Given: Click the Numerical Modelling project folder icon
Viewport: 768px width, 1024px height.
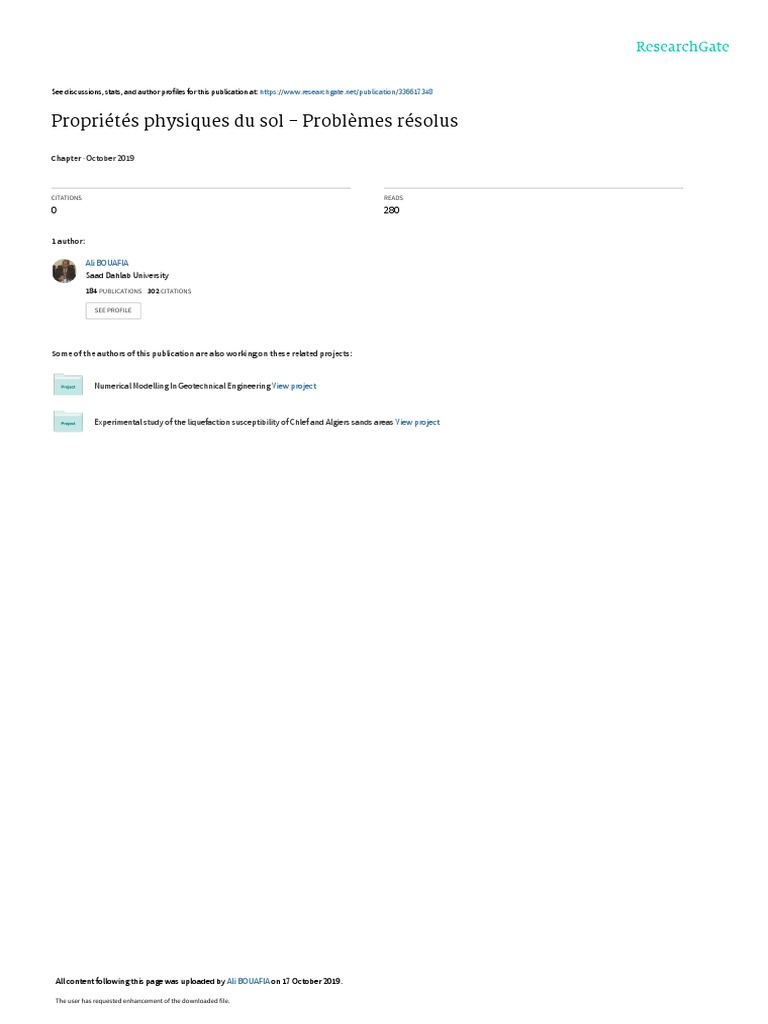Looking at the screenshot, I should tap(68, 385).
